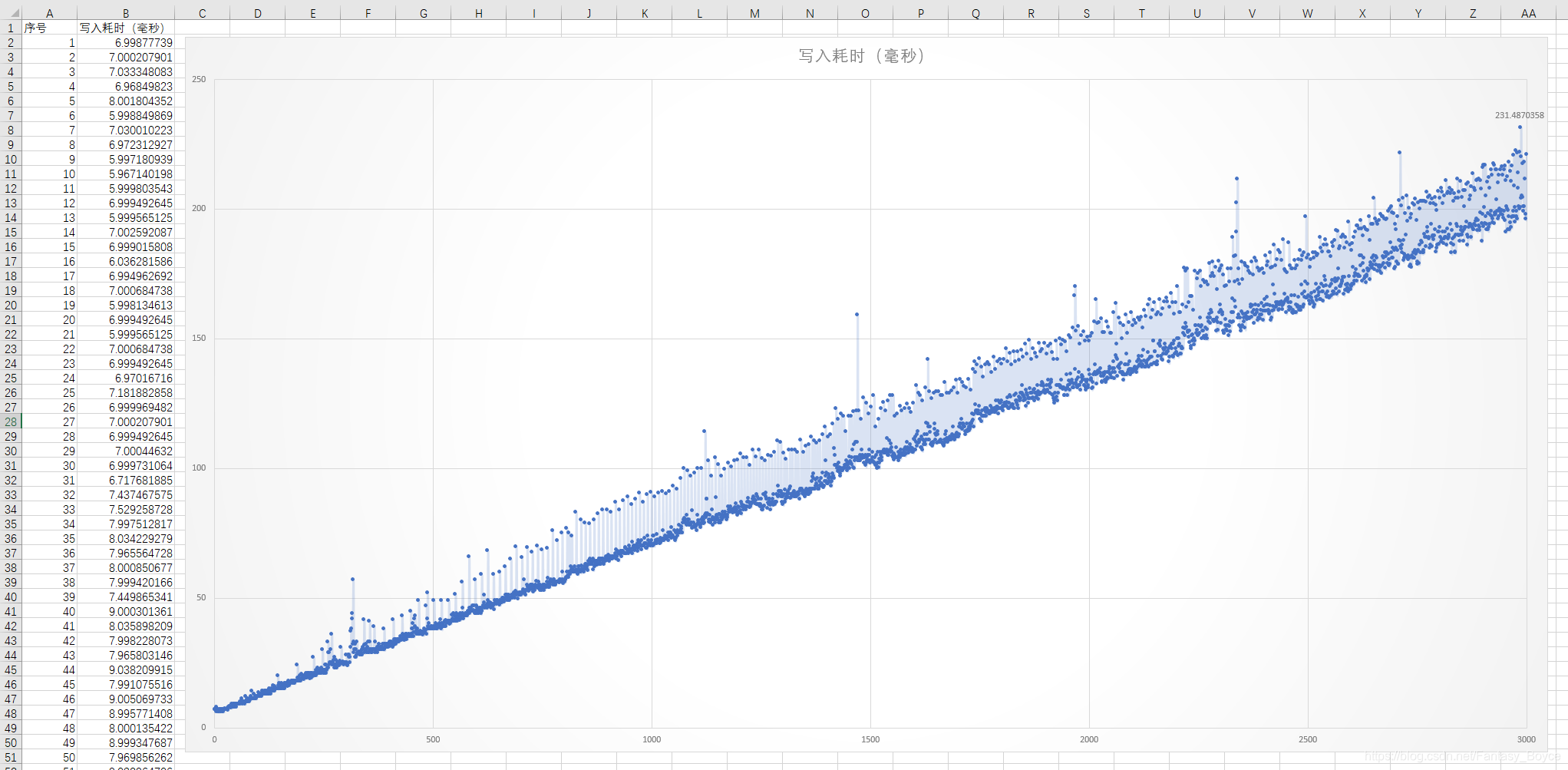
Task: Select column C header
Action: pyautogui.click(x=202, y=13)
